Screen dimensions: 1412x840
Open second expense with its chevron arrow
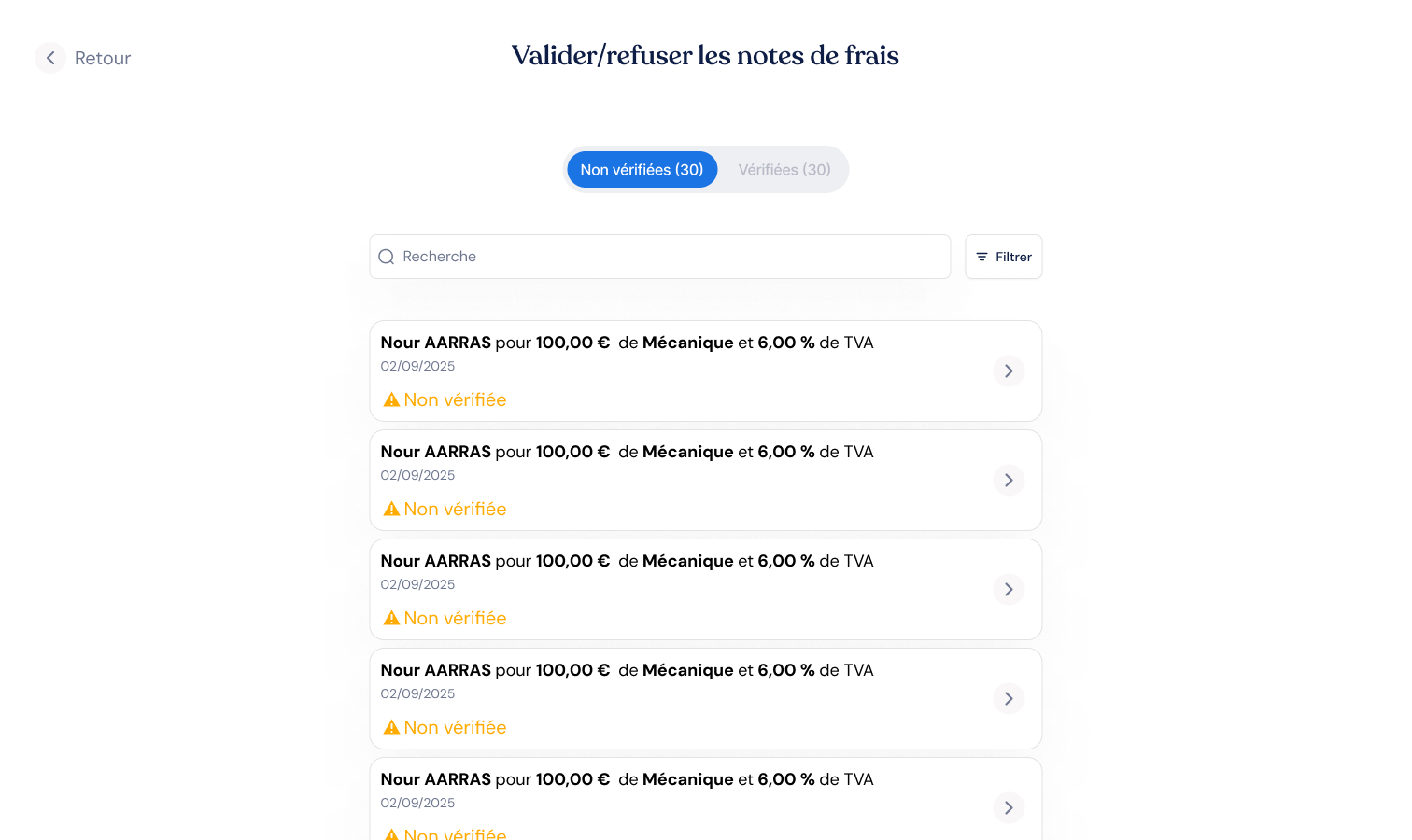(1009, 481)
